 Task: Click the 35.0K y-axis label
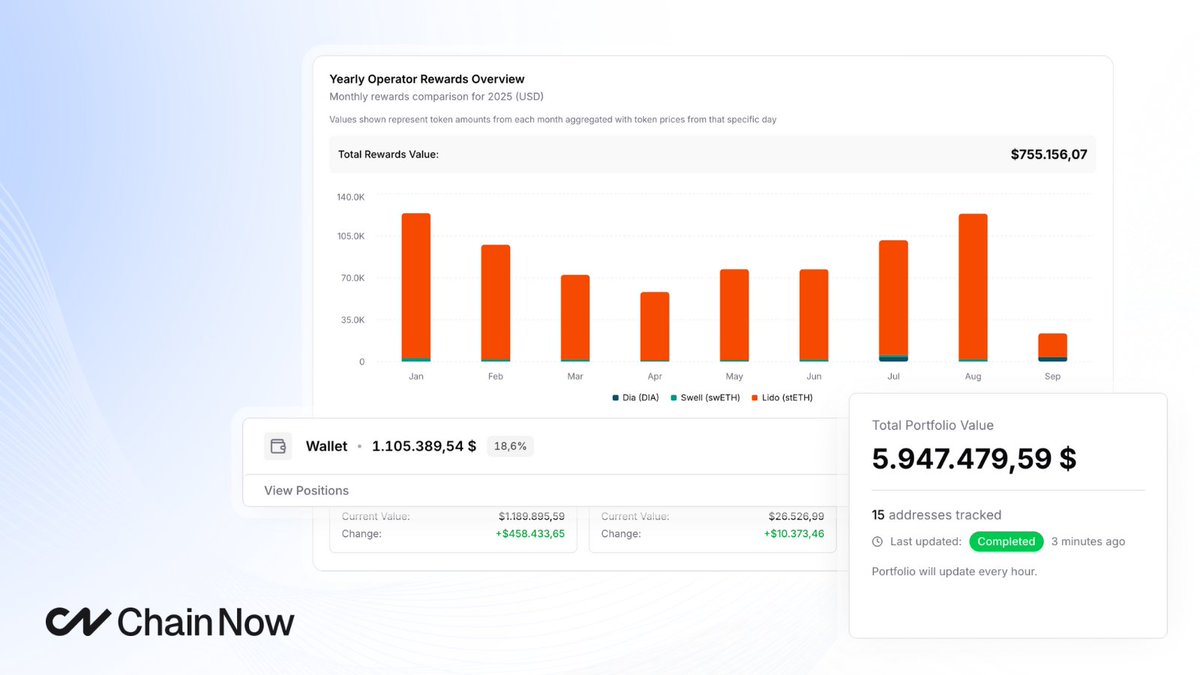[353, 320]
